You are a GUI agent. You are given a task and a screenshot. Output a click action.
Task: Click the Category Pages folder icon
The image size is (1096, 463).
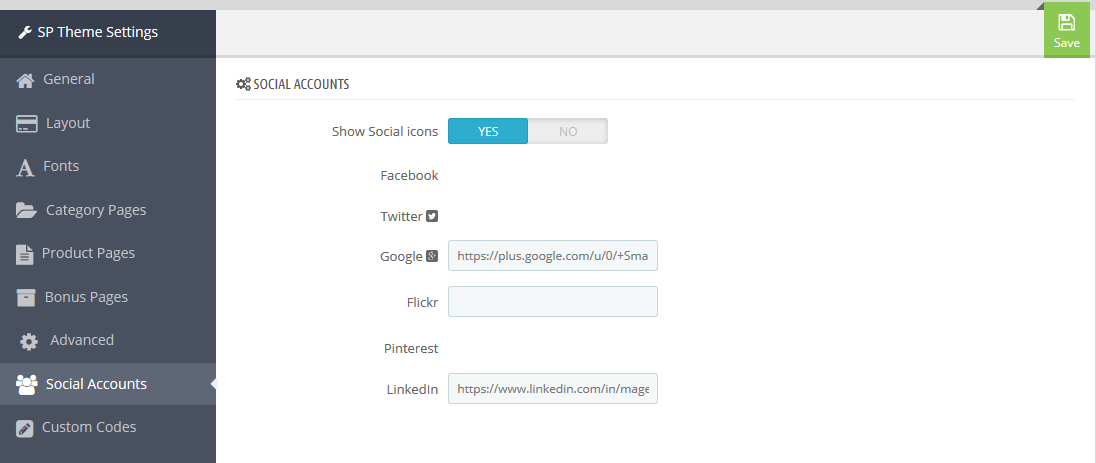click(x=27, y=211)
